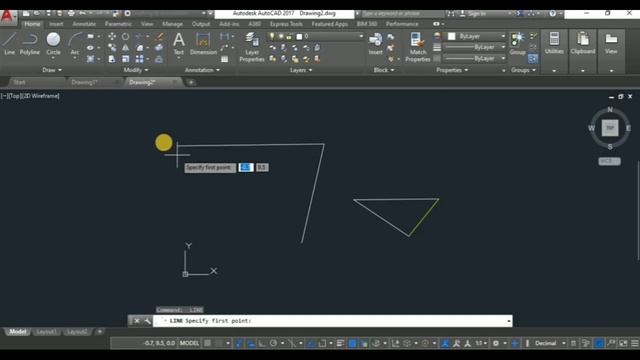
Task: Toggle polar tracking in status bar
Action: click(273, 343)
